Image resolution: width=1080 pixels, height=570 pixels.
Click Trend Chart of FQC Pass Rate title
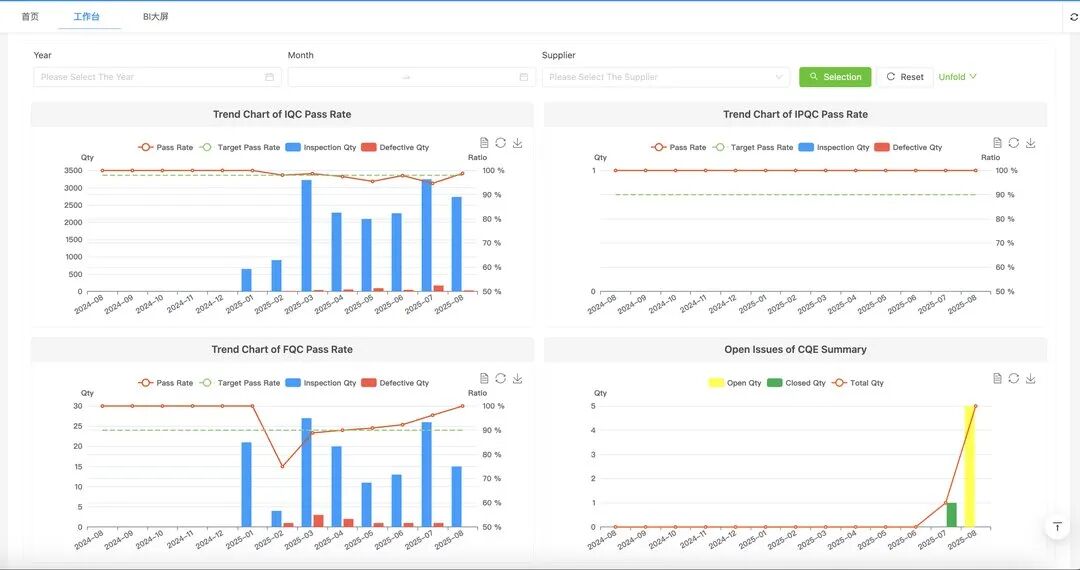tap(282, 350)
